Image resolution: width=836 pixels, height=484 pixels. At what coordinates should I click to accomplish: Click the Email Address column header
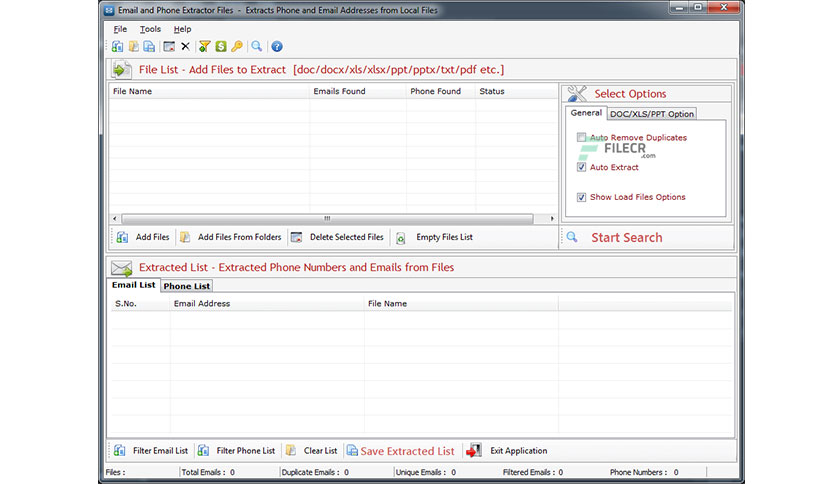click(267, 303)
